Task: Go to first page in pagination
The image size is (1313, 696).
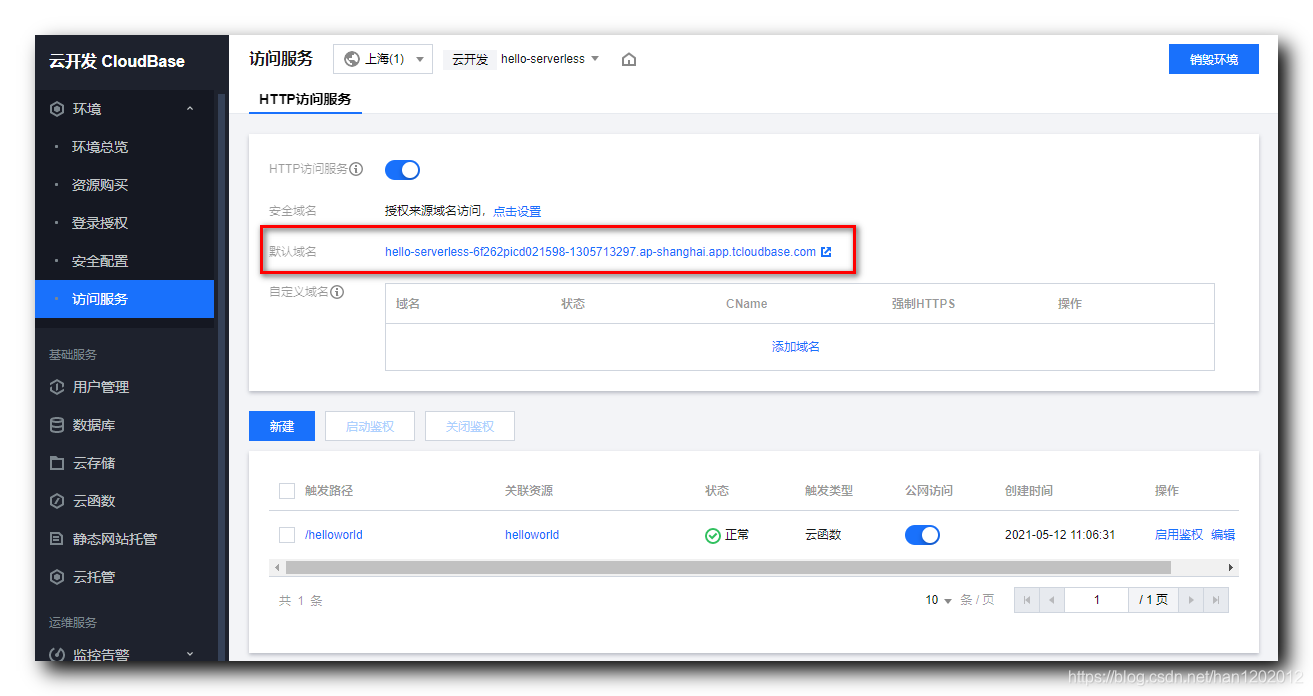Action: point(1027,600)
